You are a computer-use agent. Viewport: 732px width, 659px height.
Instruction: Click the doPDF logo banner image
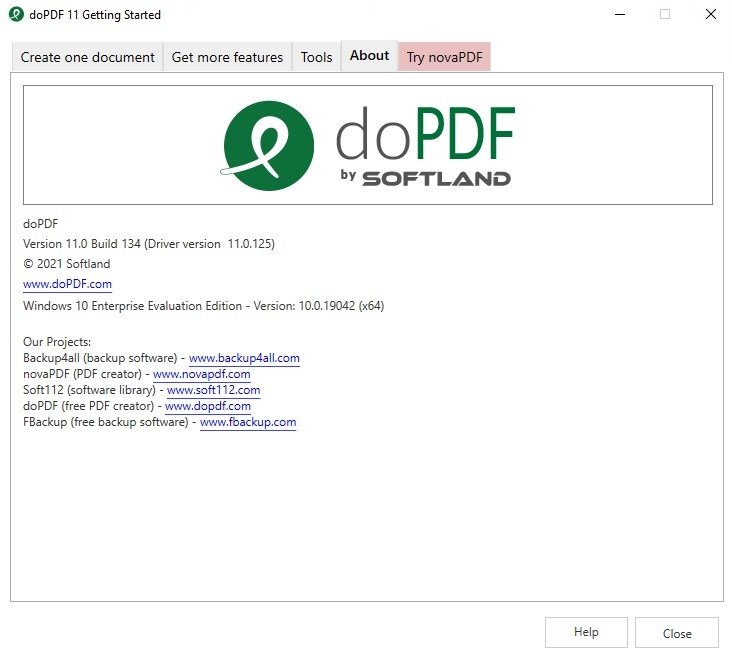coord(368,145)
